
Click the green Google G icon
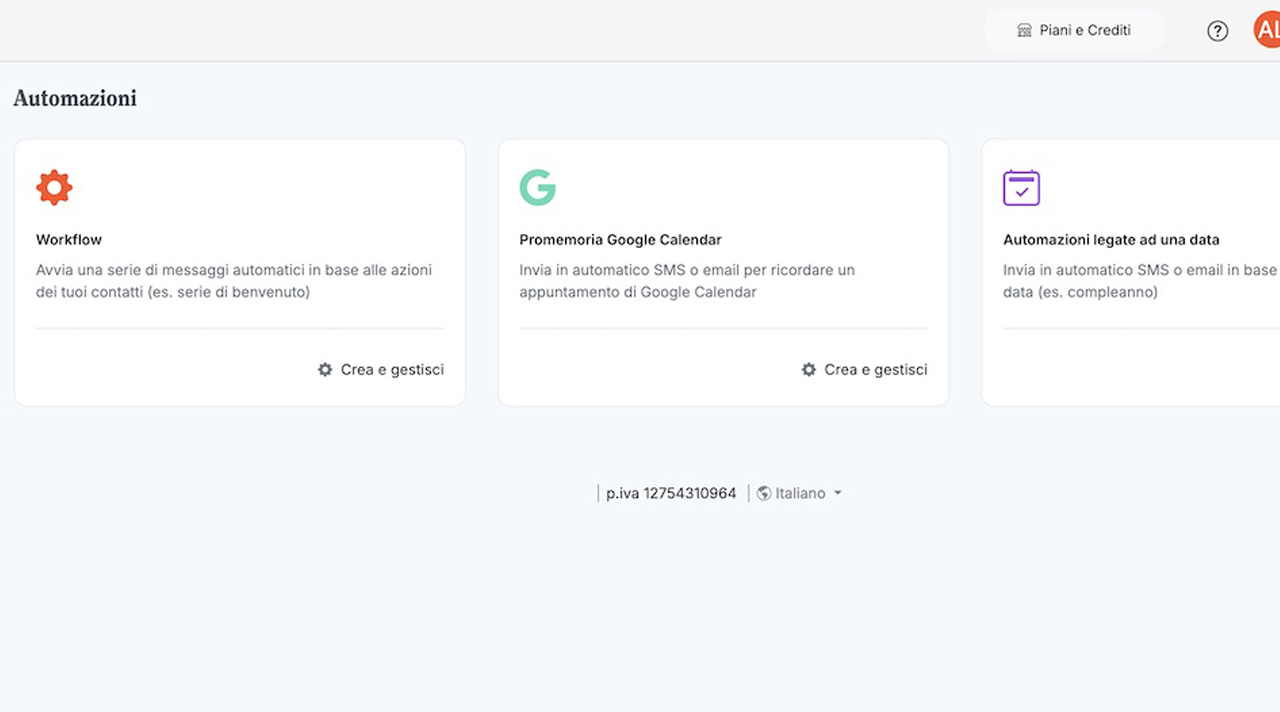pos(537,188)
